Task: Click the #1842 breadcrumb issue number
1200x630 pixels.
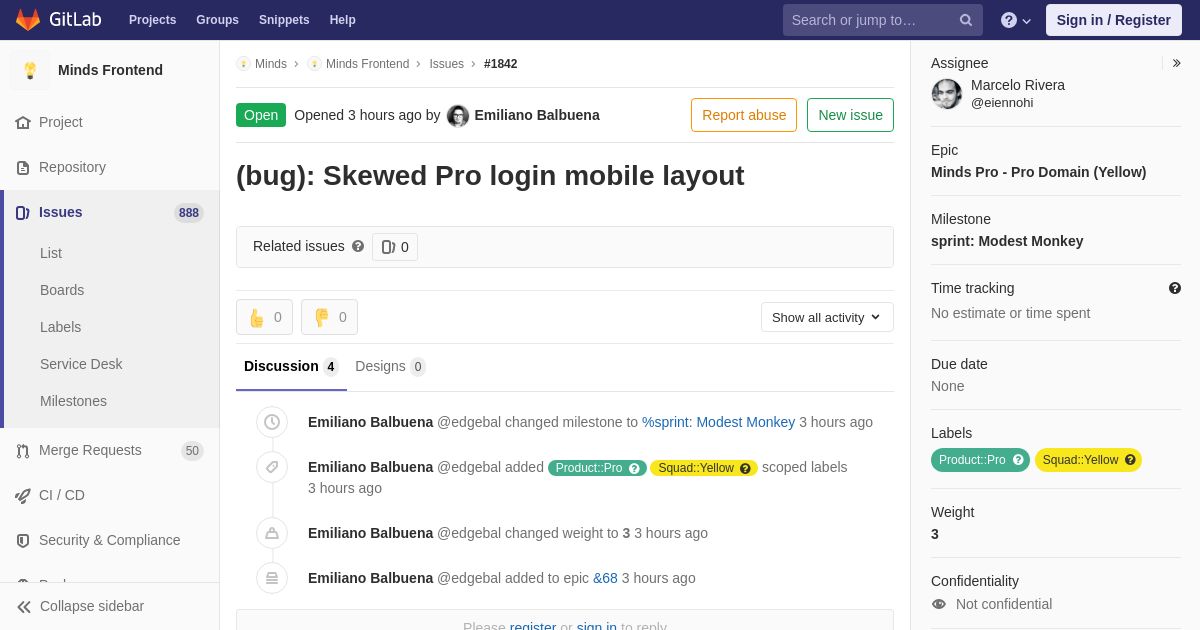Action: (x=501, y=64)
